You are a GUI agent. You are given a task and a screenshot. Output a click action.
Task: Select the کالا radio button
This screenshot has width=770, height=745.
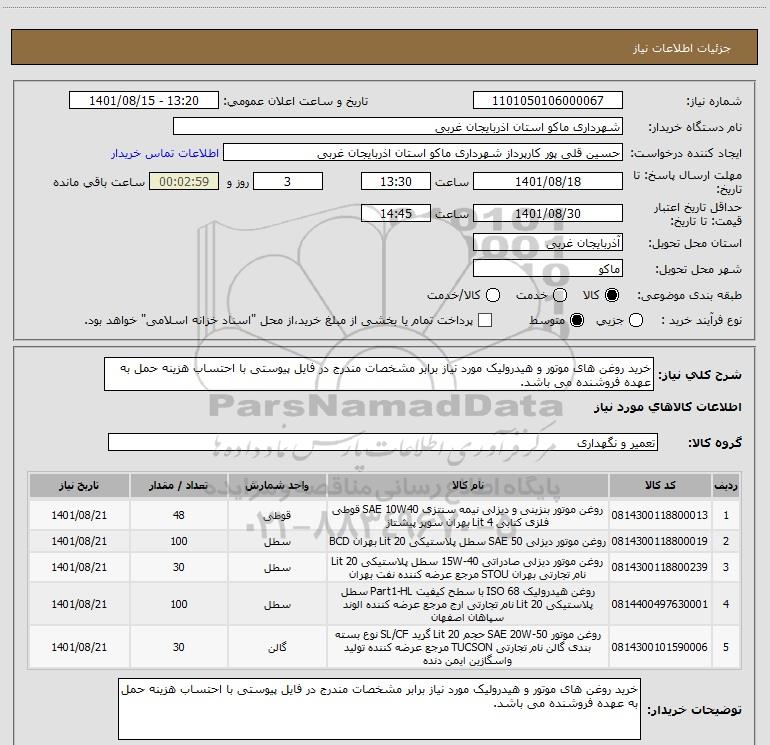612,295
